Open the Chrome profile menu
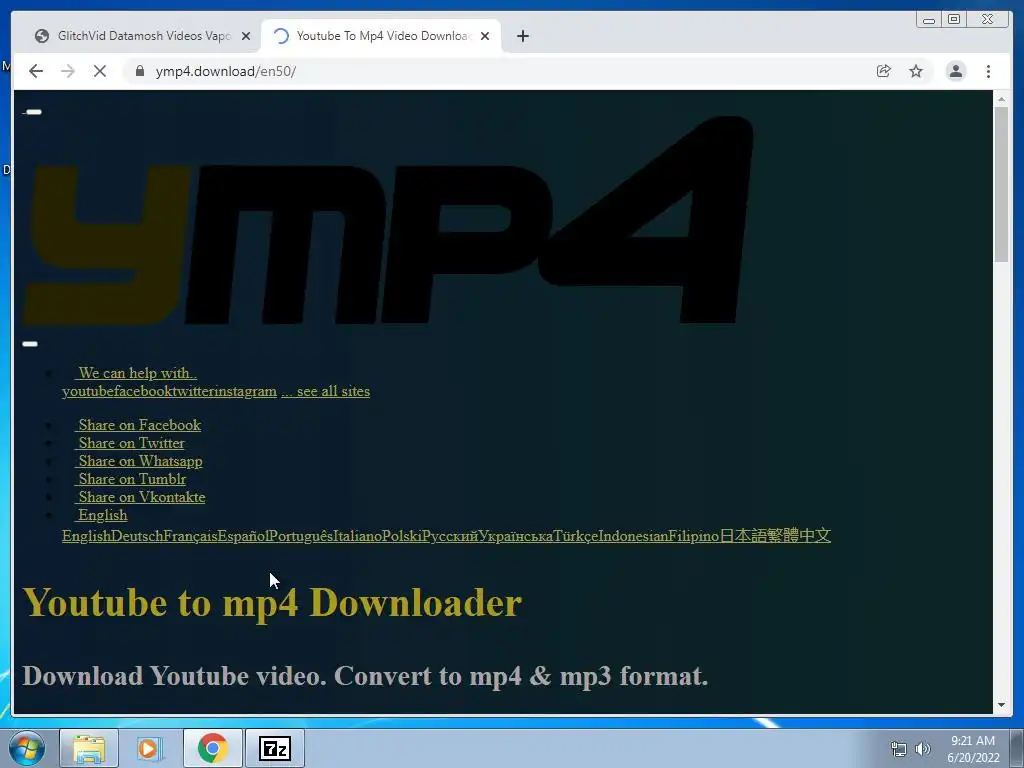The image size is (1024, 768). point(955,71)
